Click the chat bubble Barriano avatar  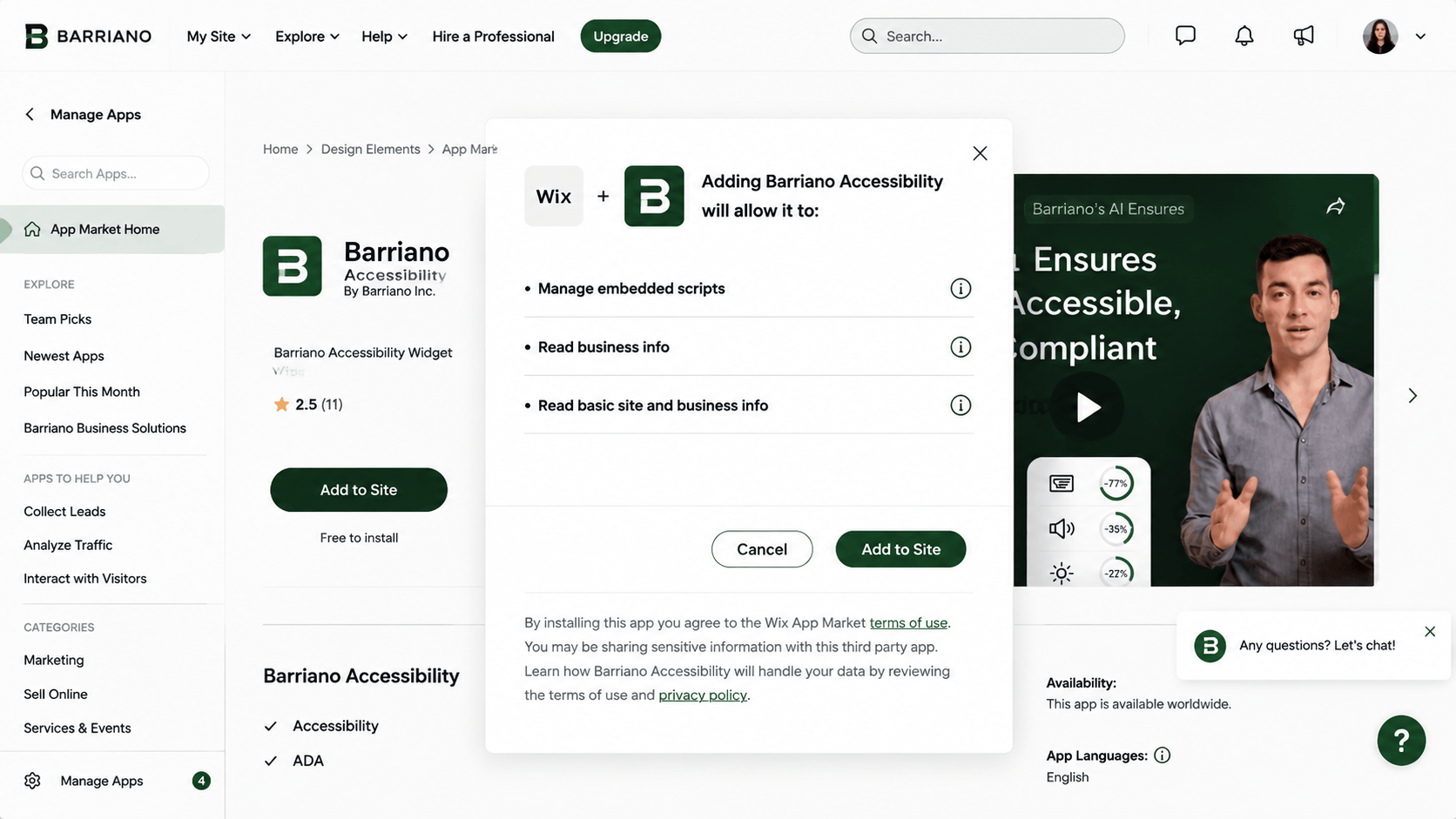[x=1210, y=646]
